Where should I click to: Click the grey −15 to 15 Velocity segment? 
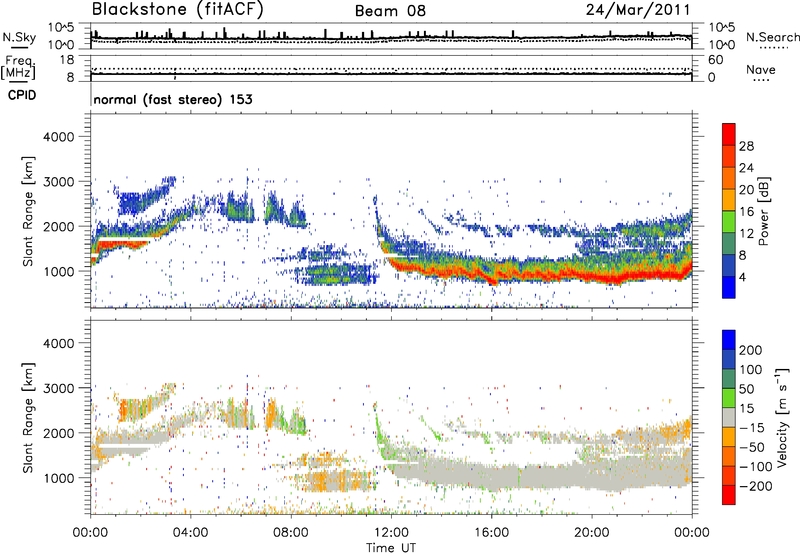[x=729, y=417]
